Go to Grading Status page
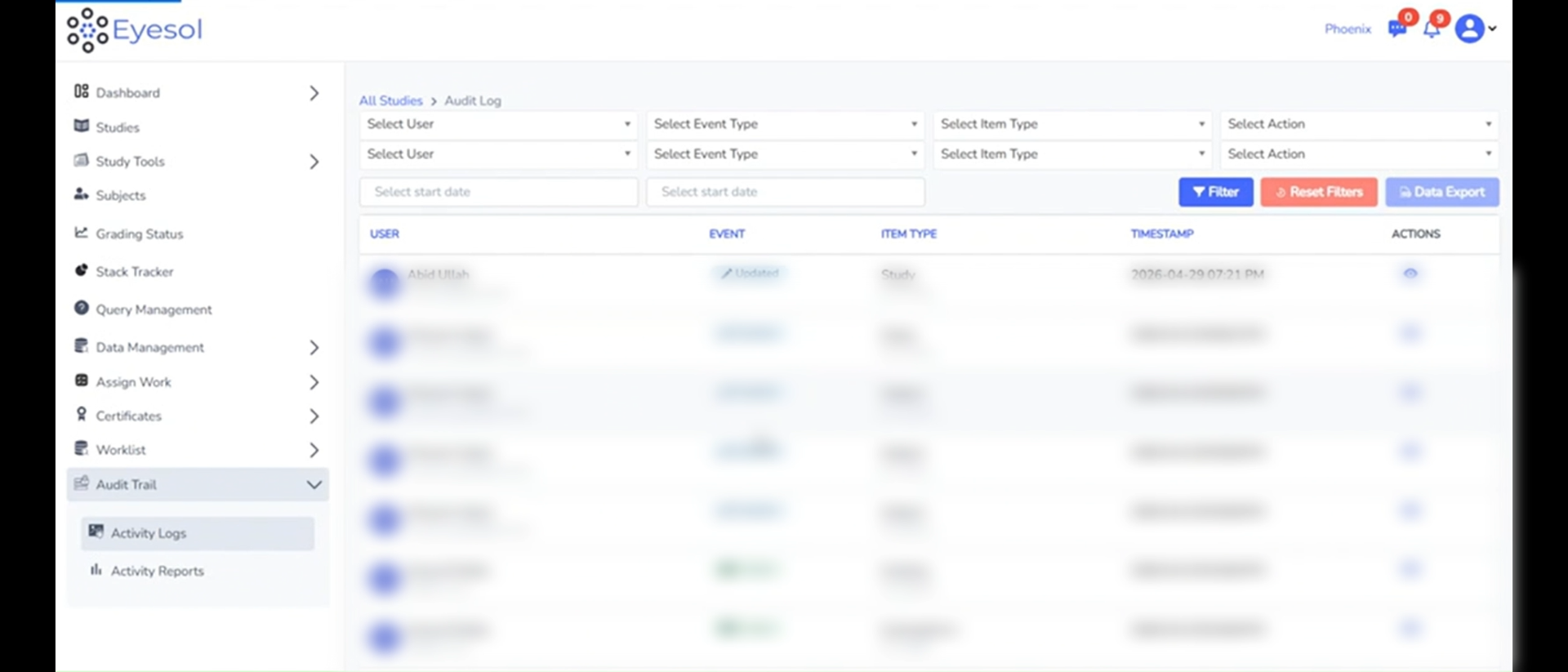 pyautogui.click(x=139, y=234)
